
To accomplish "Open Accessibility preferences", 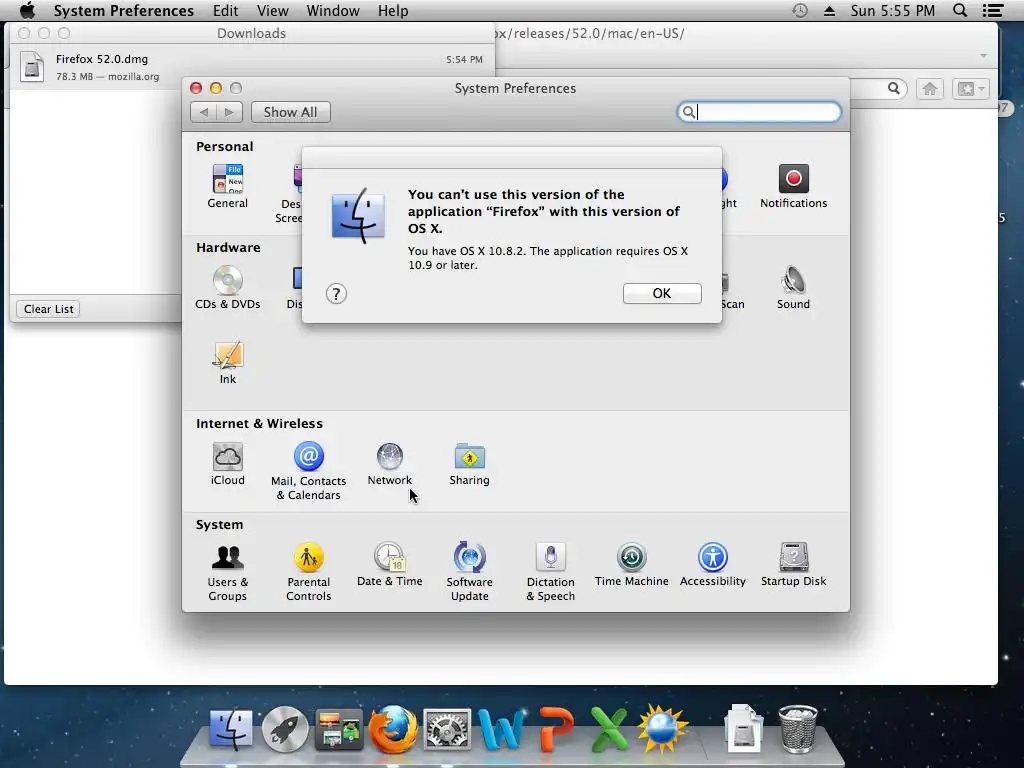I will (712, 564).
